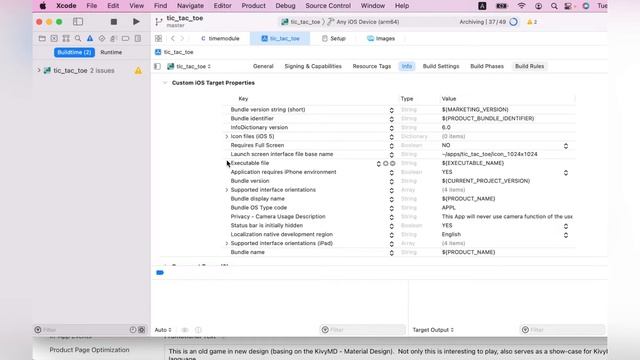Viewport: 640px width, 360px height.
Task: Toggle the variables view pane button
Action: (184, 330)
